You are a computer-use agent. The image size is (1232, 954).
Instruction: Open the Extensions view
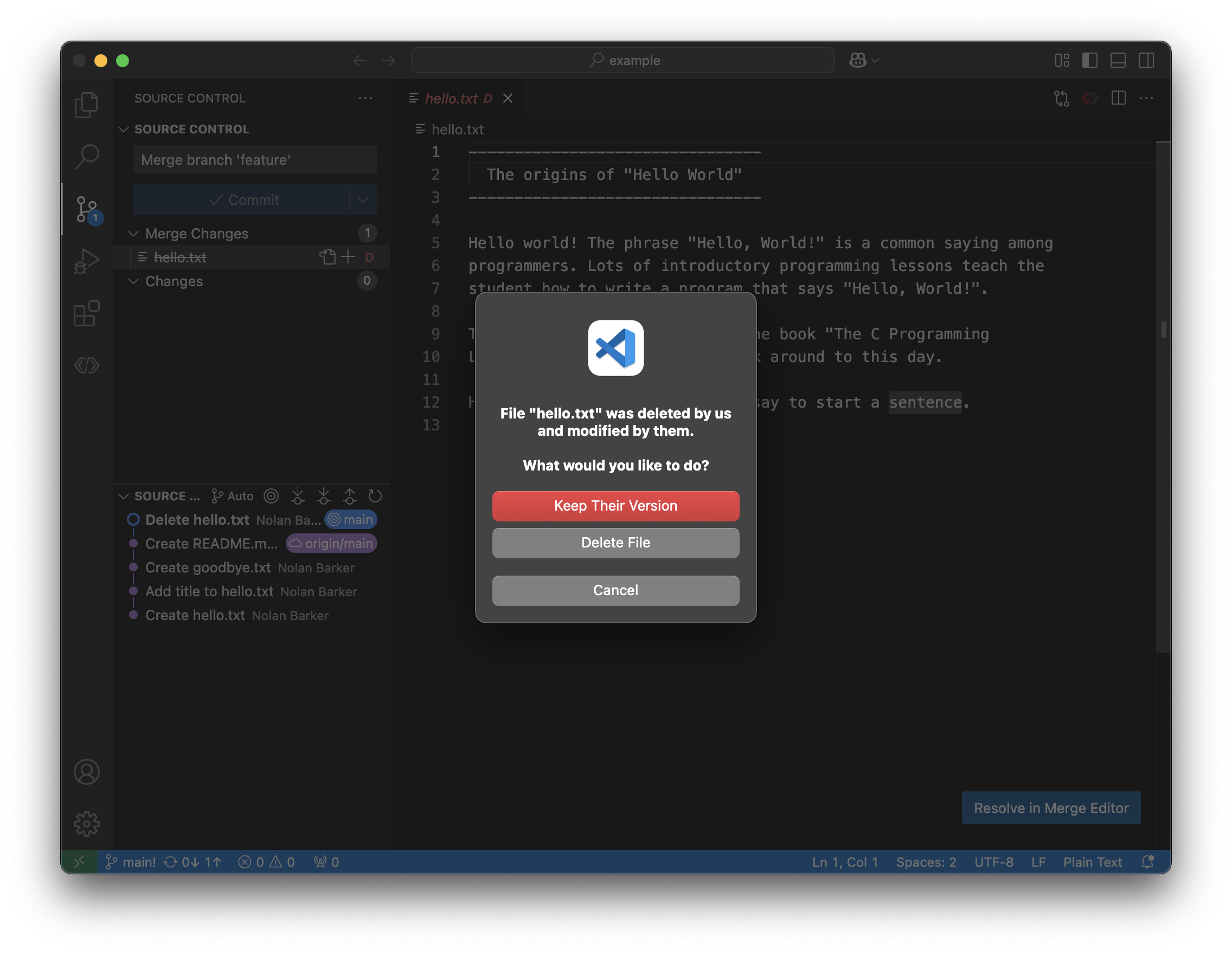(x=86, y=313)
